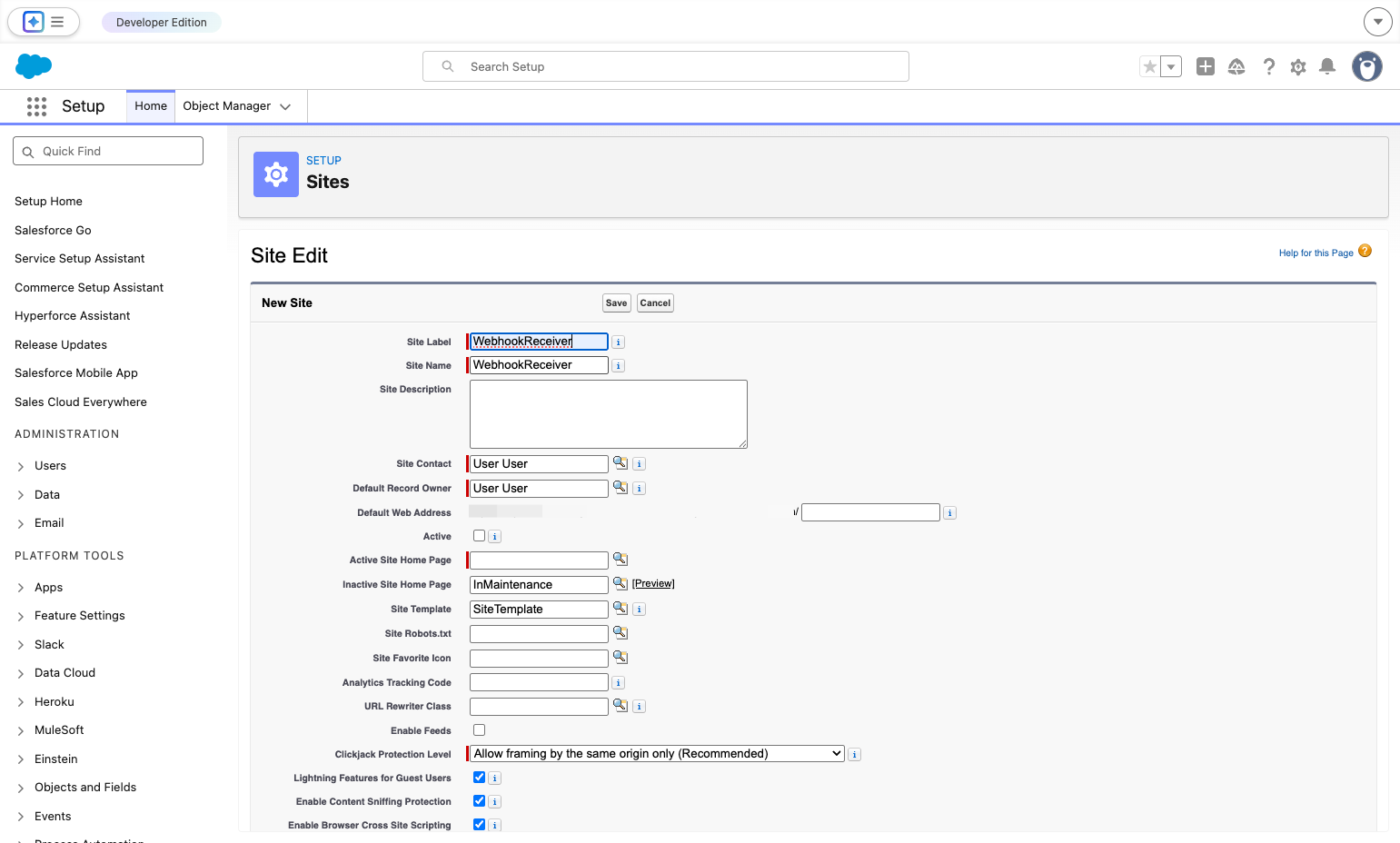The image size is (1400, 843).
Task: Check the Active checkbox
Action: 479,536
